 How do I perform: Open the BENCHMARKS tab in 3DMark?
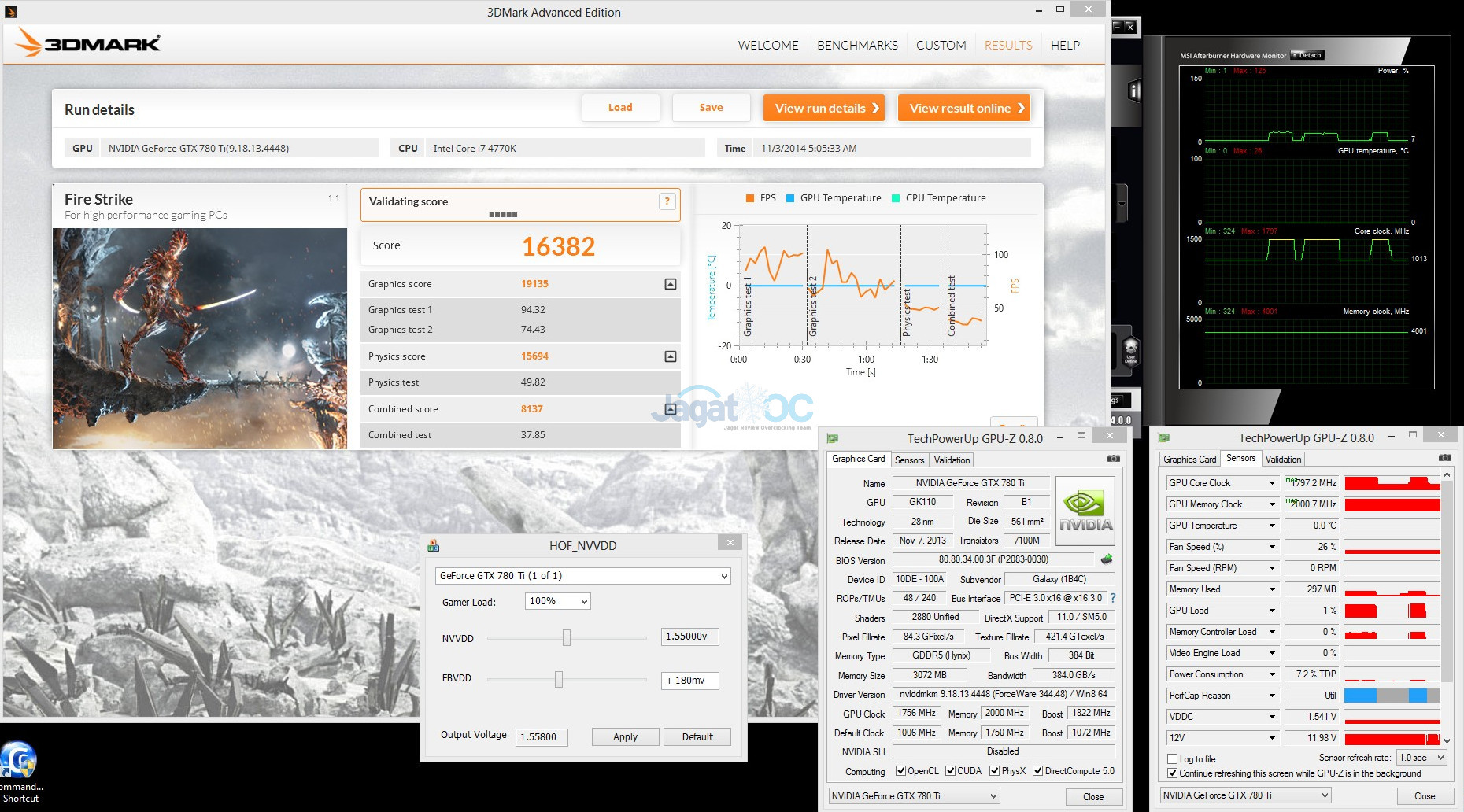tap(857, 46)
